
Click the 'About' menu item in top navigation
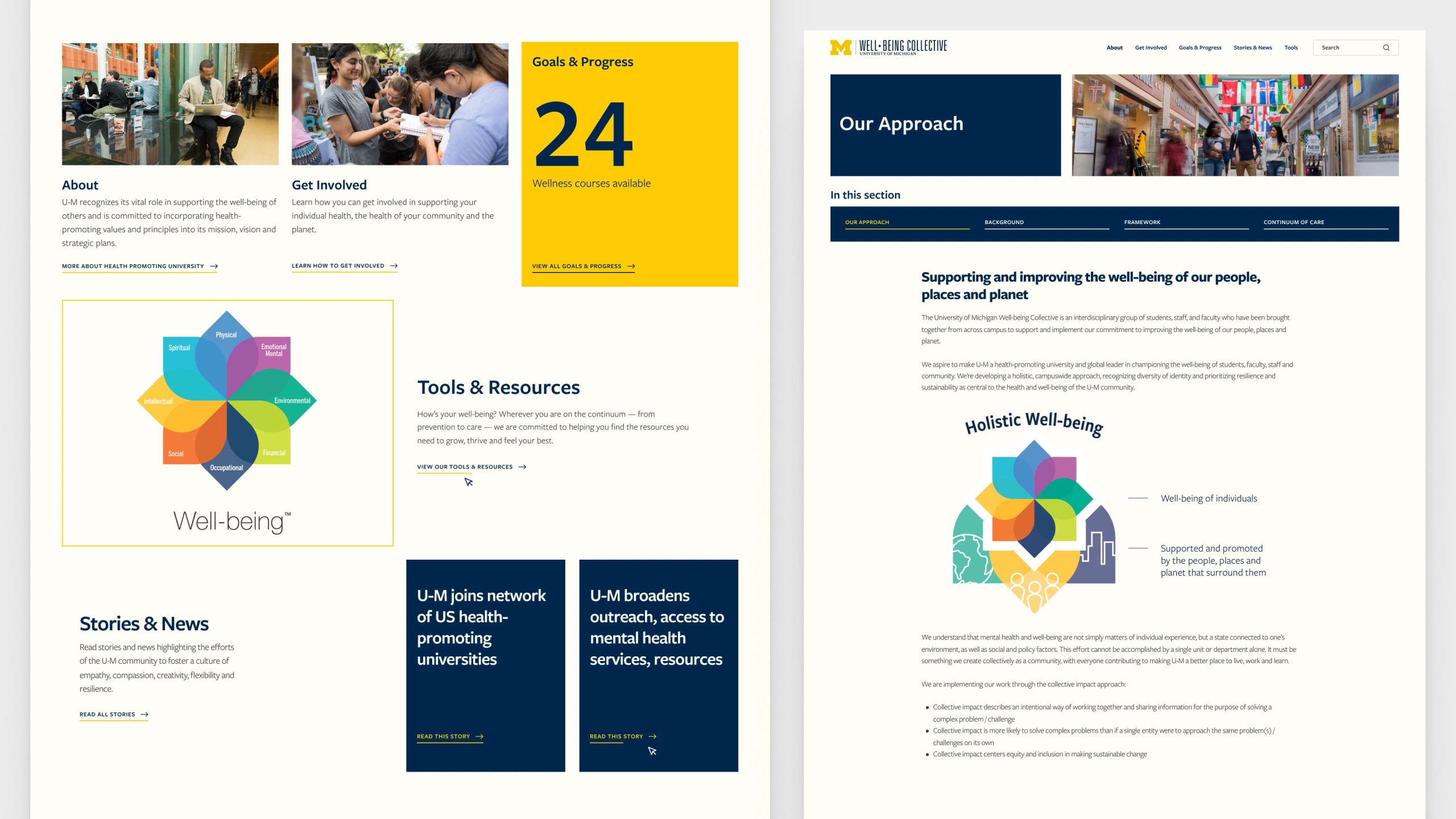[1114, 47]
